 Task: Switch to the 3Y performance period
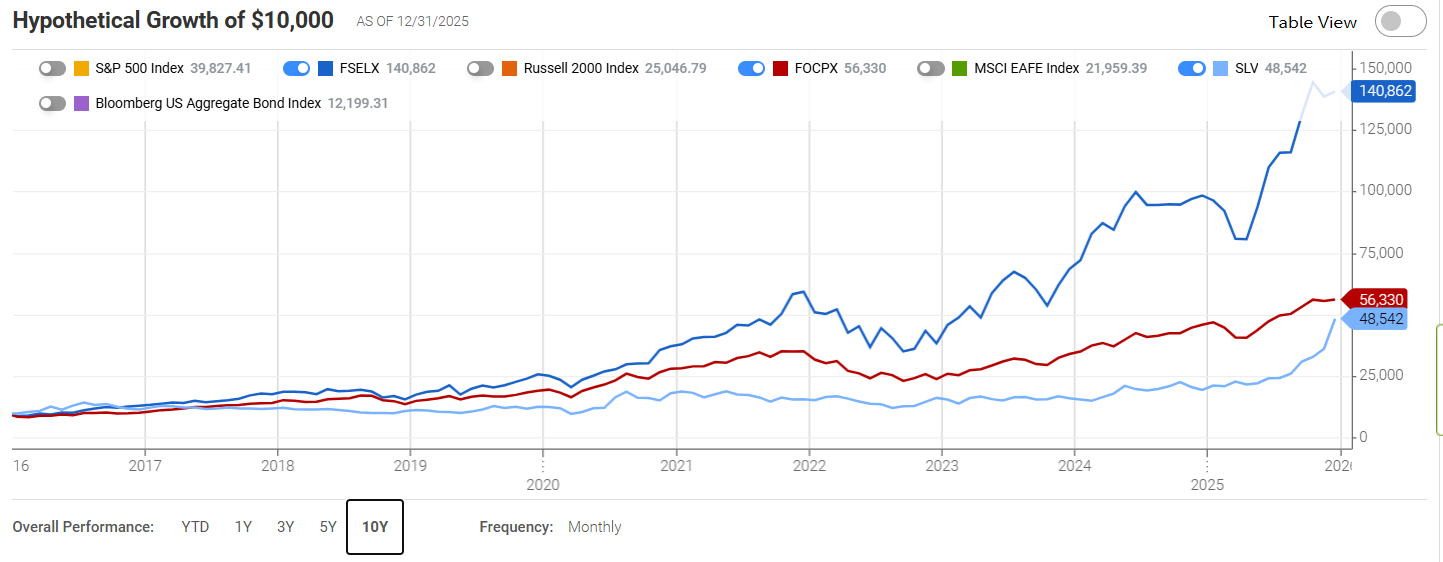pyautogui.click(x=286, y=527)
